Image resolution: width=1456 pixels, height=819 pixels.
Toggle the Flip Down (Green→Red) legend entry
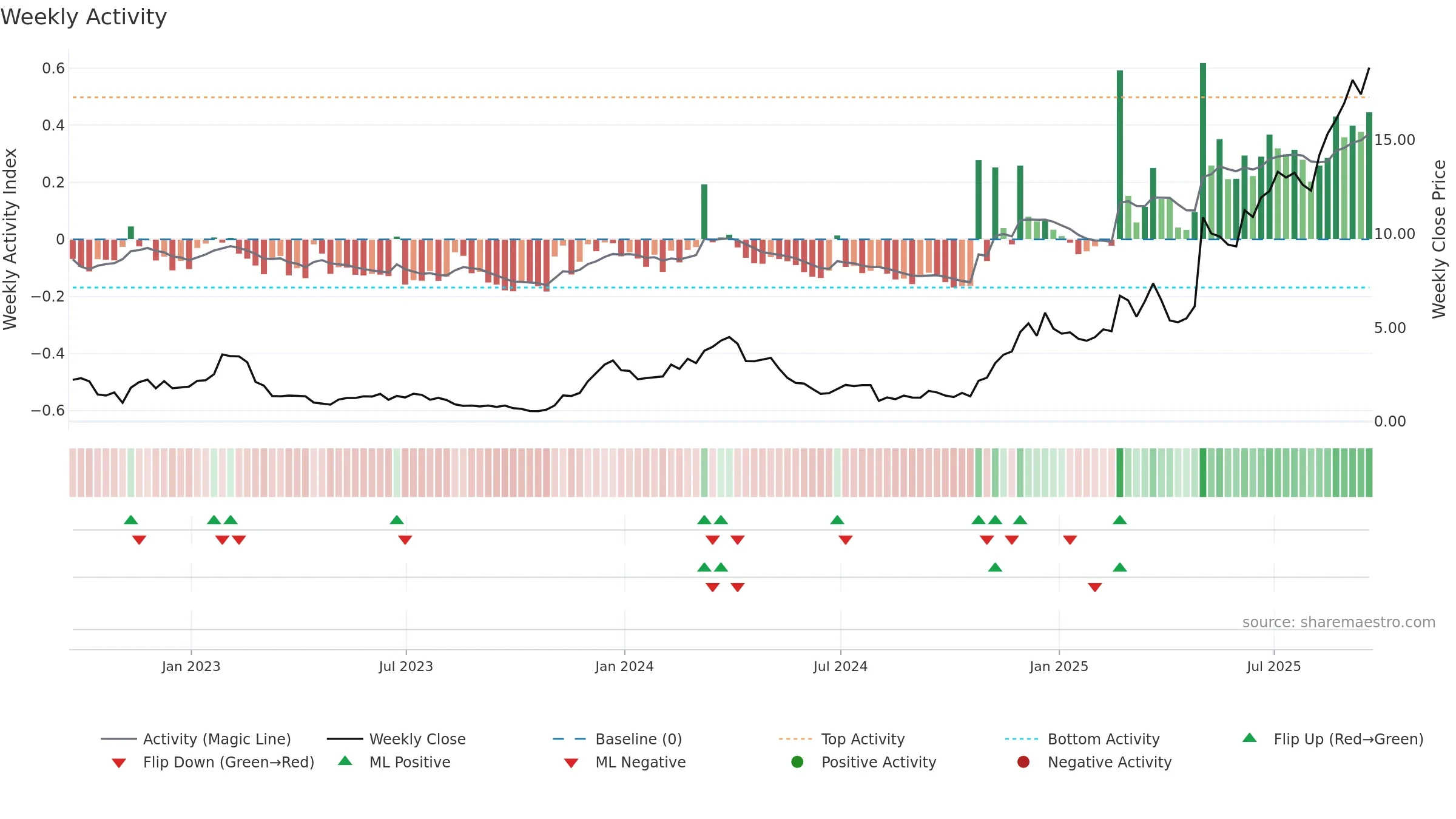coord(213,762)
